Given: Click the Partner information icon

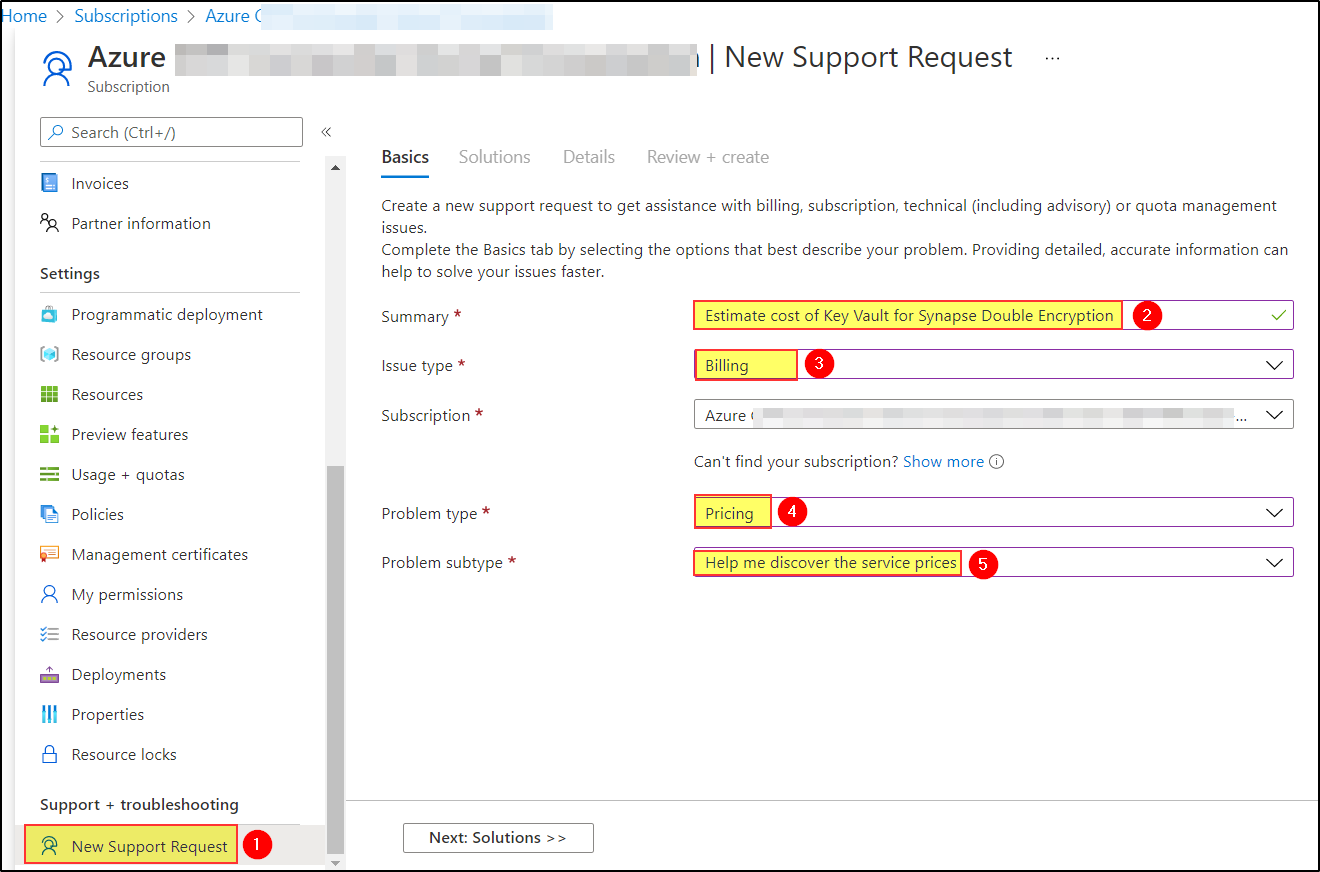Looking at the screenshot, I should pyautogui.click(x=49, y=223).
